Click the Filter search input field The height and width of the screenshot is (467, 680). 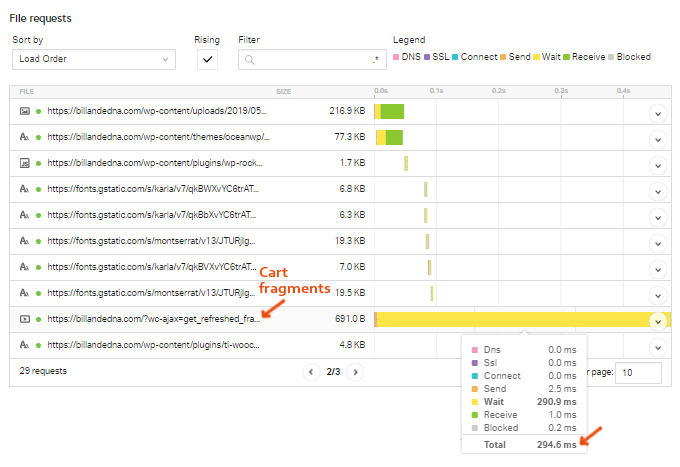(x=312, y=60)
